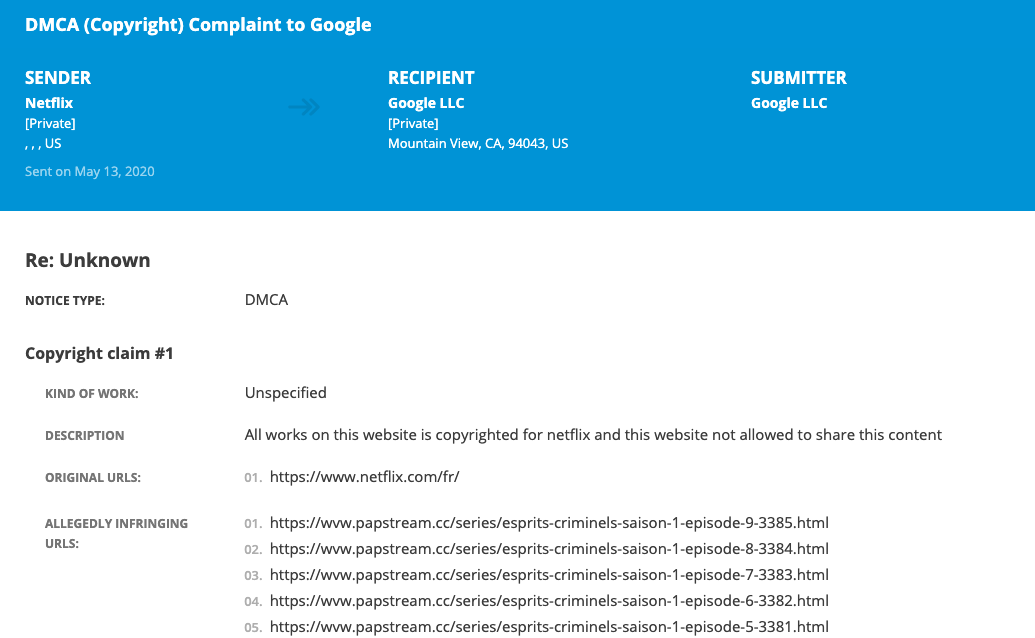Click the Copyright claim #1 heading

tap(99, 353)
